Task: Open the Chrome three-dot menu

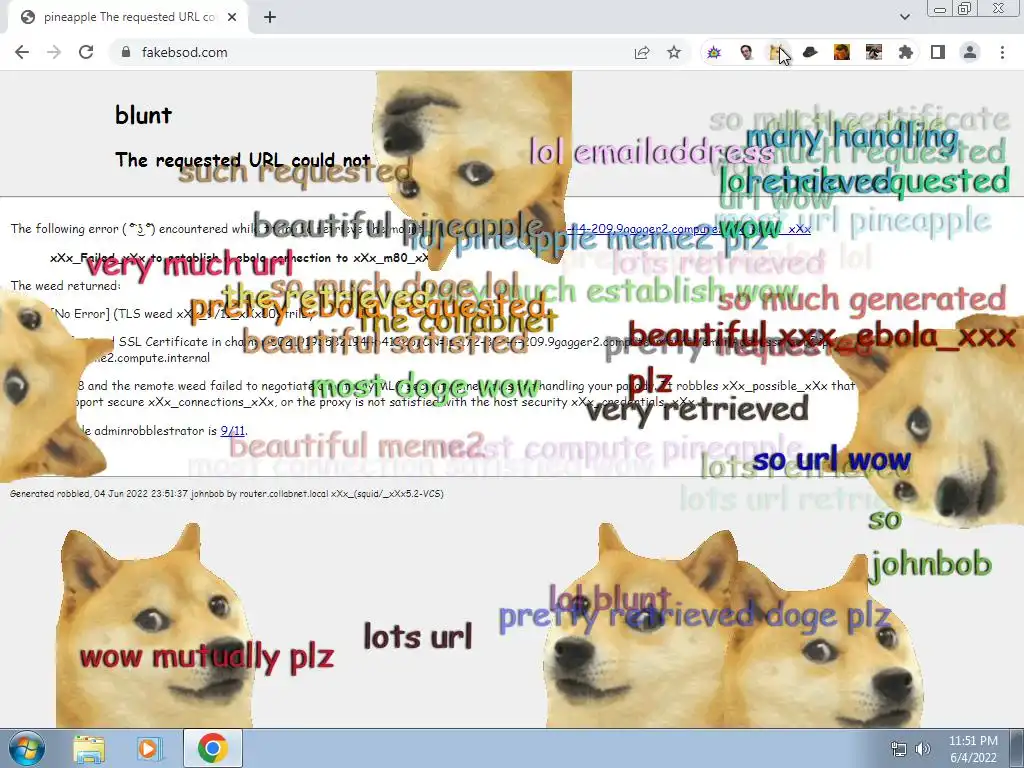Action: 1002,52
